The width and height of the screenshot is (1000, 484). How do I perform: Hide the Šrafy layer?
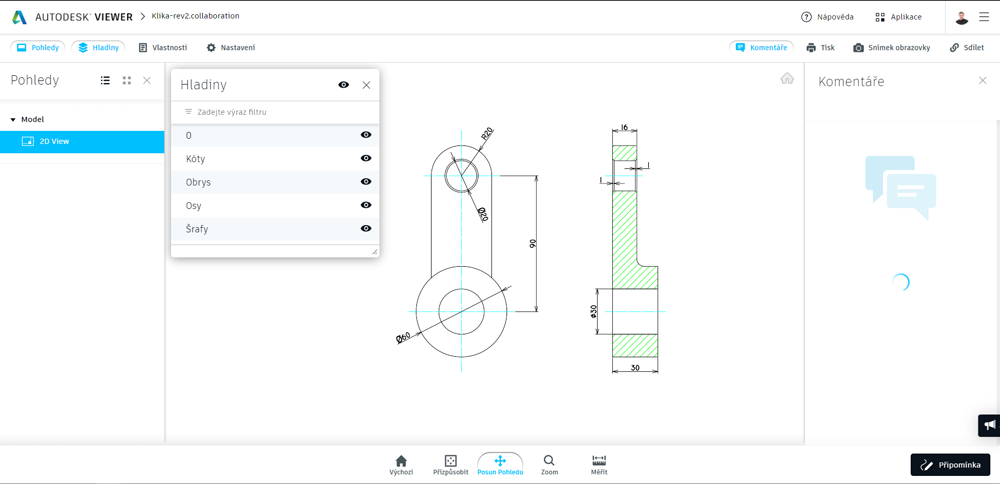[366, 228]
